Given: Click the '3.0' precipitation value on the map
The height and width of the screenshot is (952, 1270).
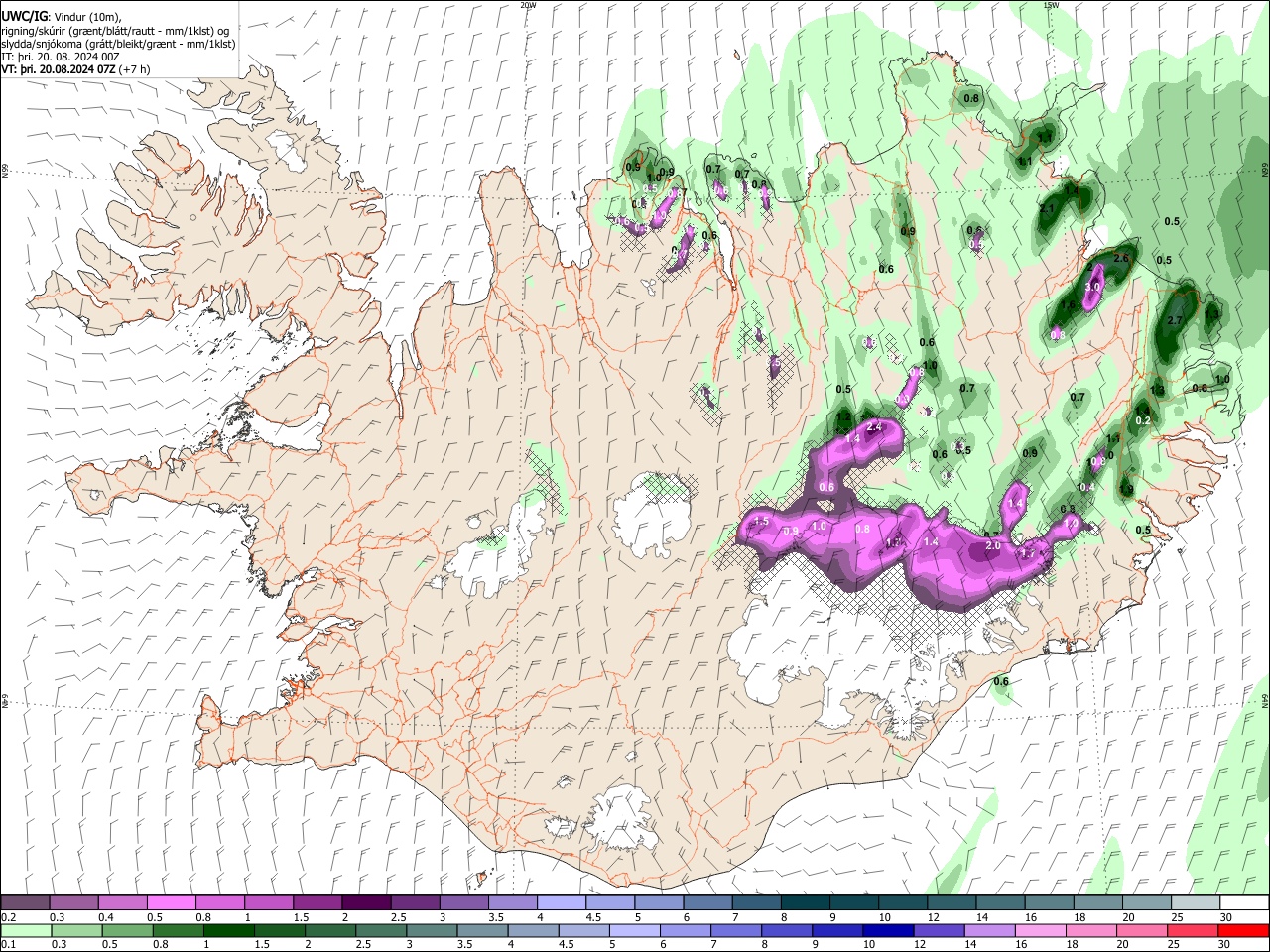Looking at the screenshot, I should (1094, 287).
